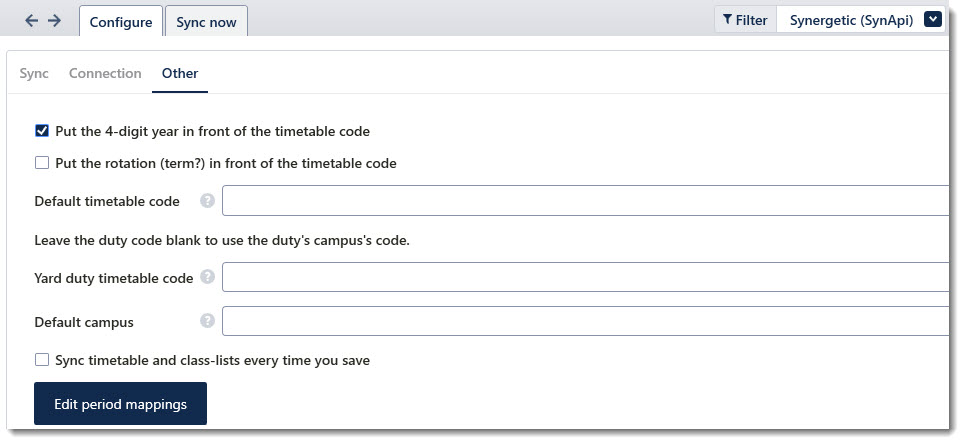Click into Yard duty timetable code field
This screenshot has width=964, height=444.
click(x=585, y=277)
